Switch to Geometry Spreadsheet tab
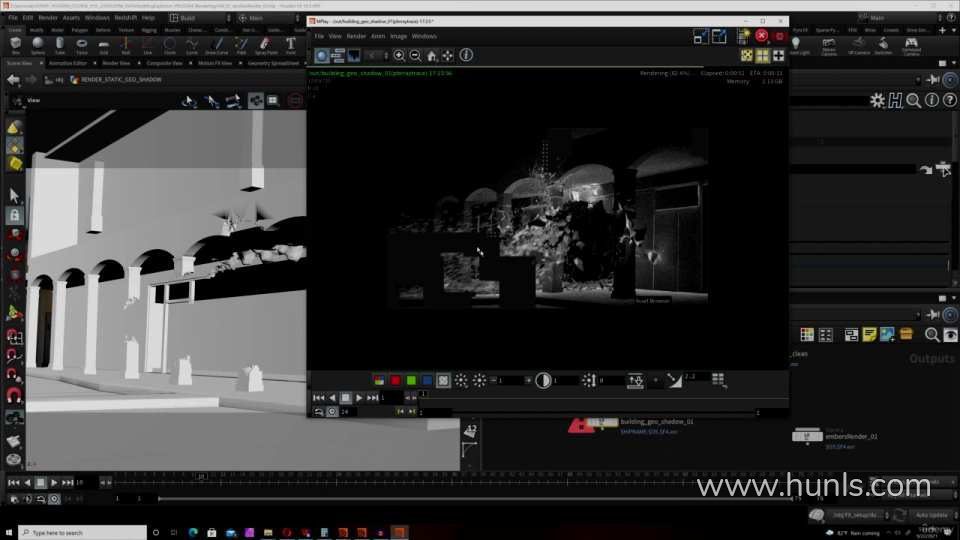The width and height of the screenshot is (960, 540). (x=274, y=63)
